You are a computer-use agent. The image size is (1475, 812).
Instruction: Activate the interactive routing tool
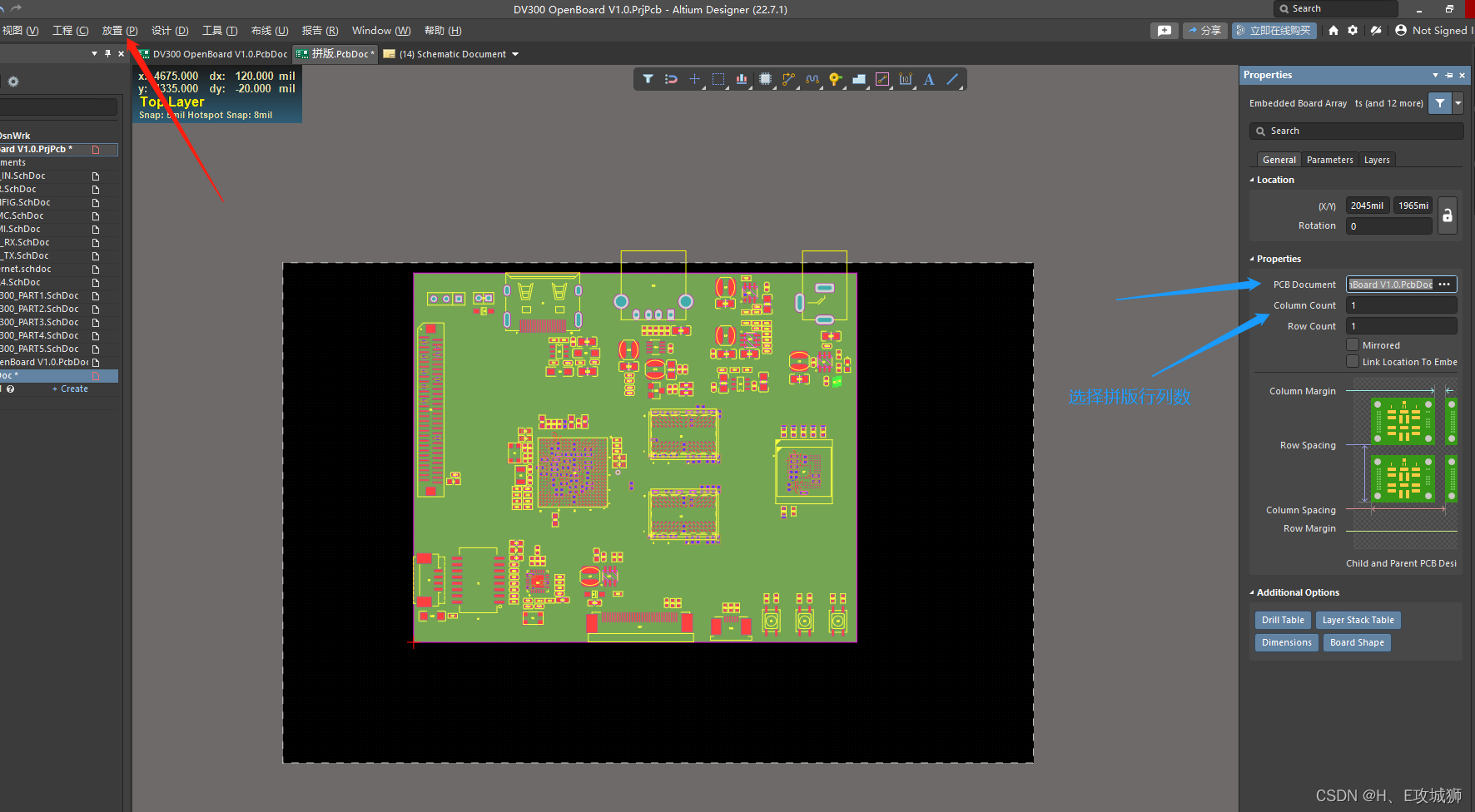tap(788, 79)
